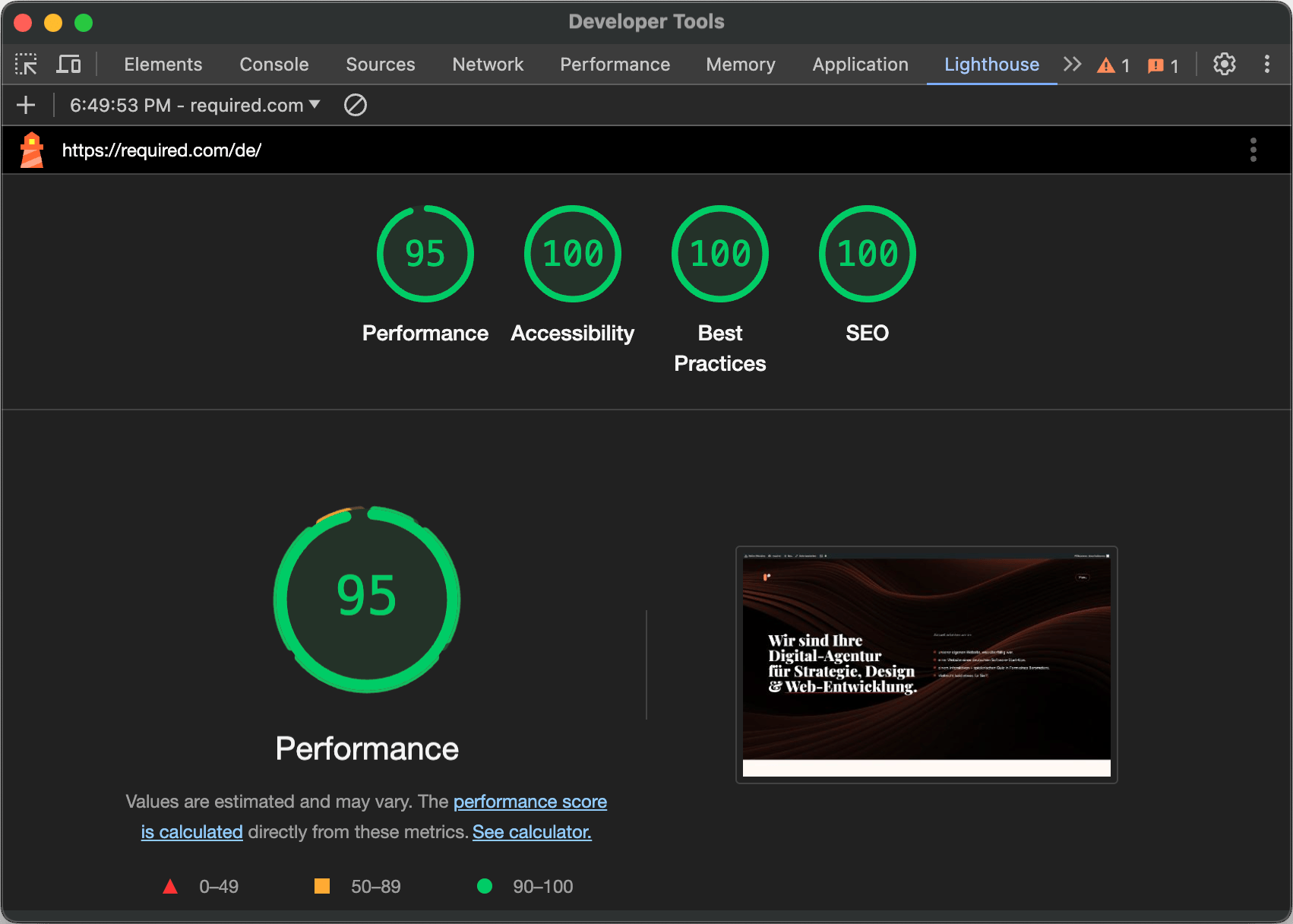Click the issues flag counter icon
This screenshot has width=1293, height=924.
coord(1162,65)
